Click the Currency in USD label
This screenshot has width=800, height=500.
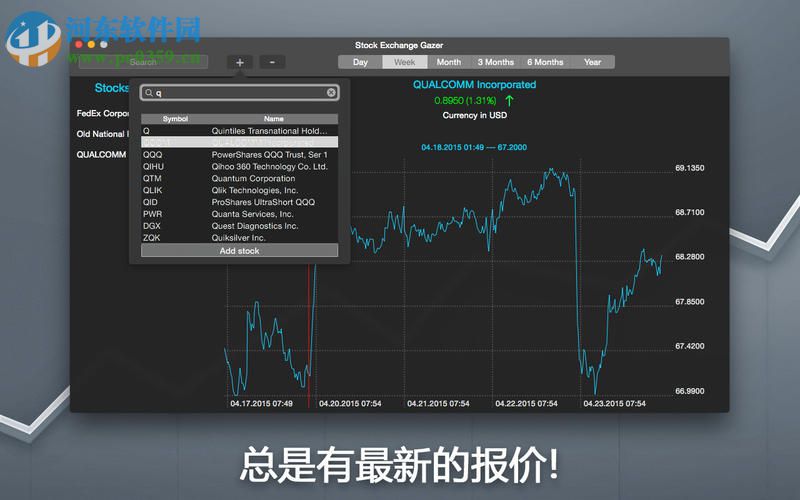(x=474, y=115)
